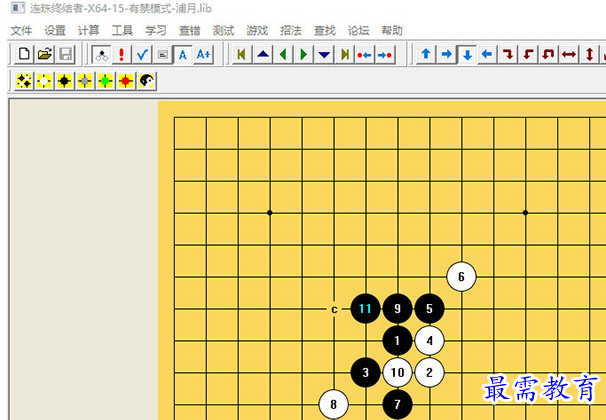Flip board vertically with double arrow
606x420 pixels.
(x=589, y=54)
